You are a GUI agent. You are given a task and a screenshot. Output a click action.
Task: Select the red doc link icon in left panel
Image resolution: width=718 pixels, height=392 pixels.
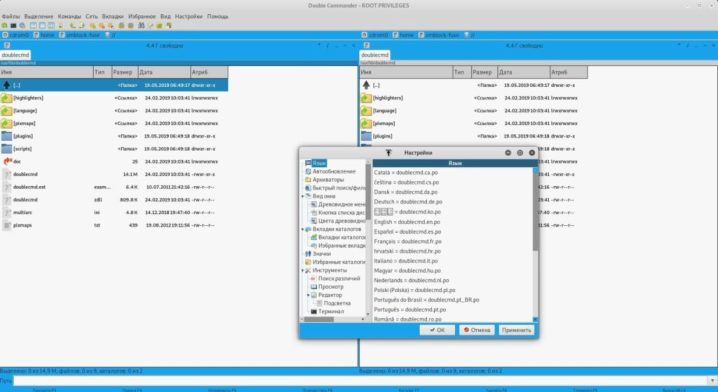pos(7,161)
